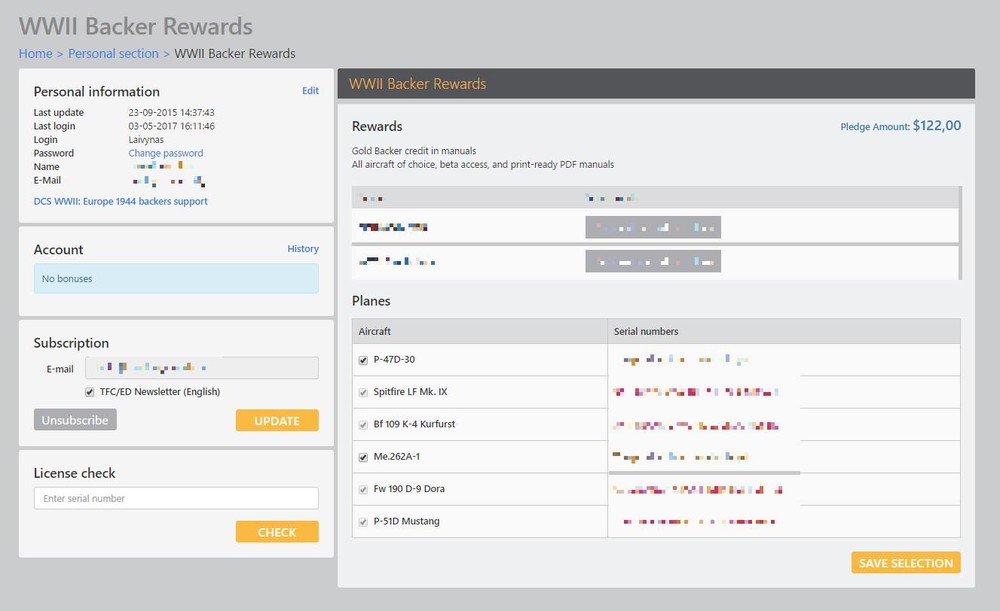1000x611 pixels.
Task: Click the CHECK license button
Action: [277, 532]
